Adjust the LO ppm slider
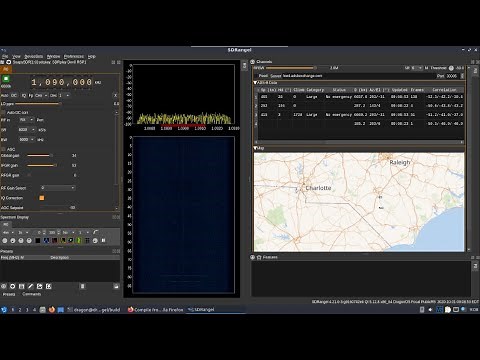The height and width of the screenshot is (360, 480). (60, 104)
